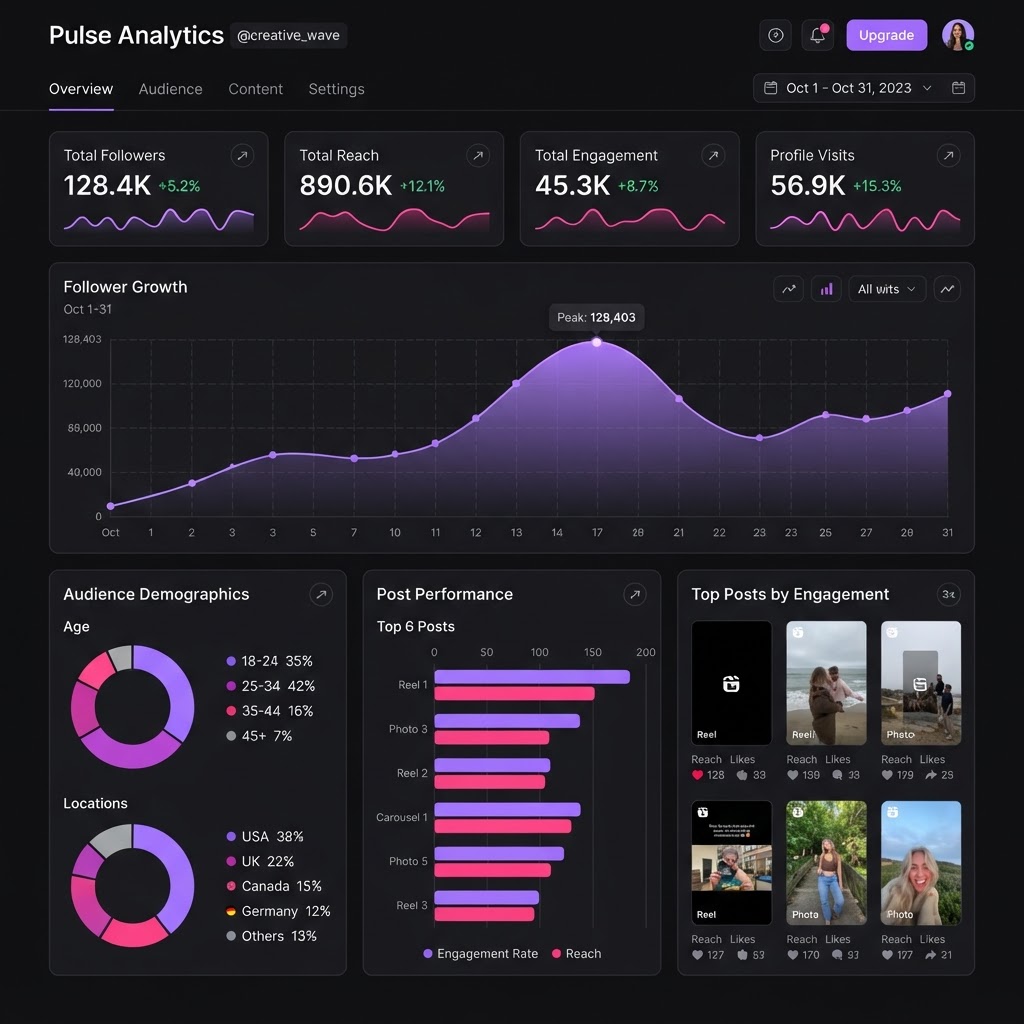Select the bar chart view in Follower Growth
The width and height of the screenshot is (1024, 1024).
(826, 289)
